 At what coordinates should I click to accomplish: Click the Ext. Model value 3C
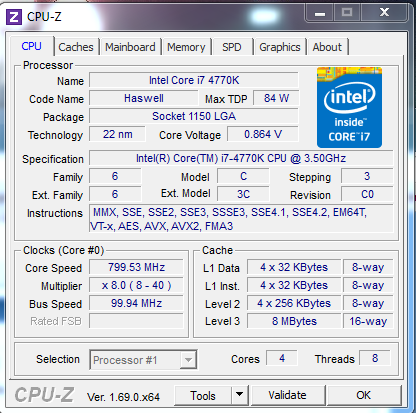pyautogui.click(x=243, y=194)
